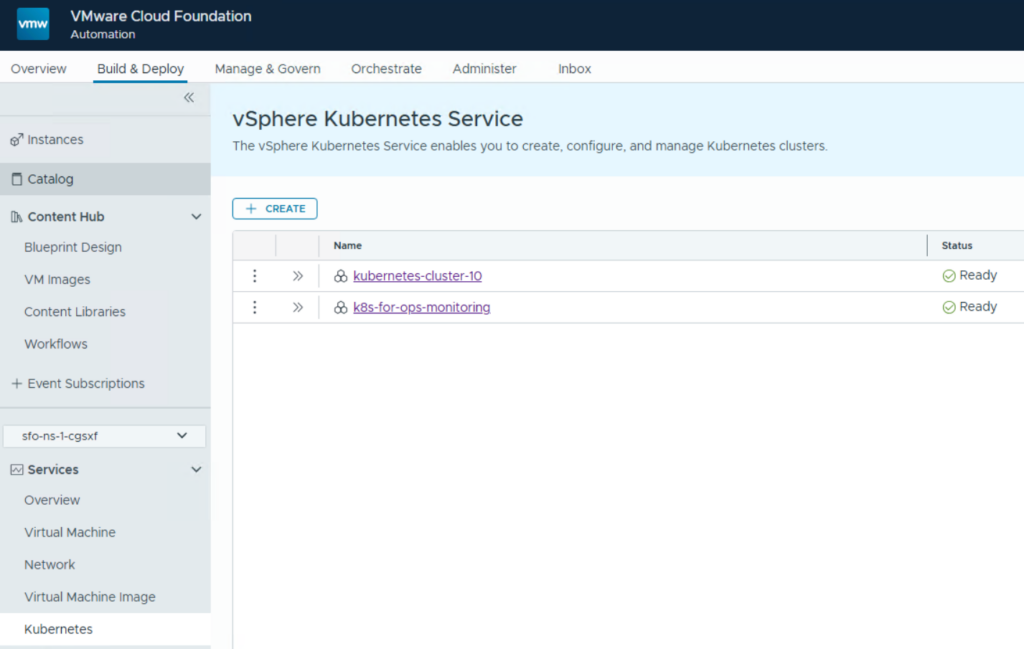The image size is (1024, 649).
Task: Click the Instances icon in sidebar
Action: point(16,140)
